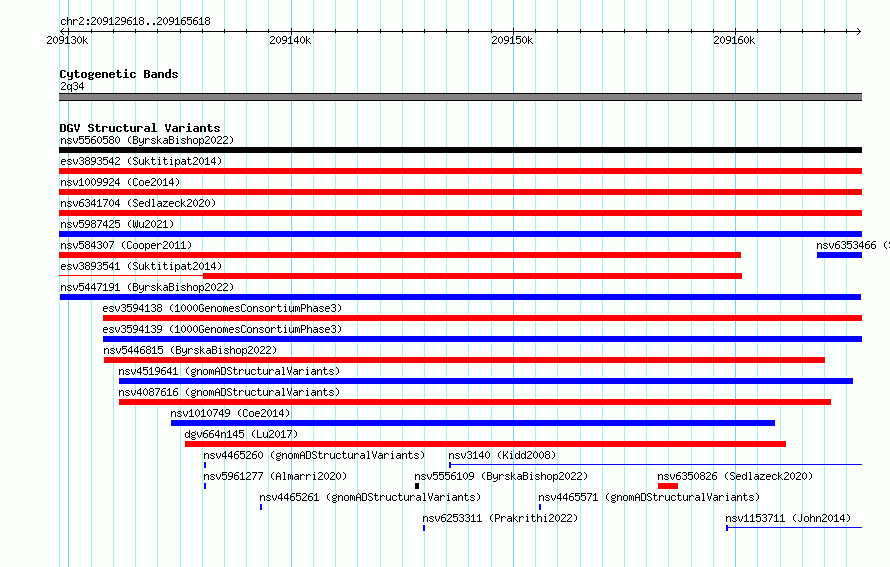Click the gray 2q34 cytogenetic band bar
Viewport: 890px width, 567px height.
point(460,97)
